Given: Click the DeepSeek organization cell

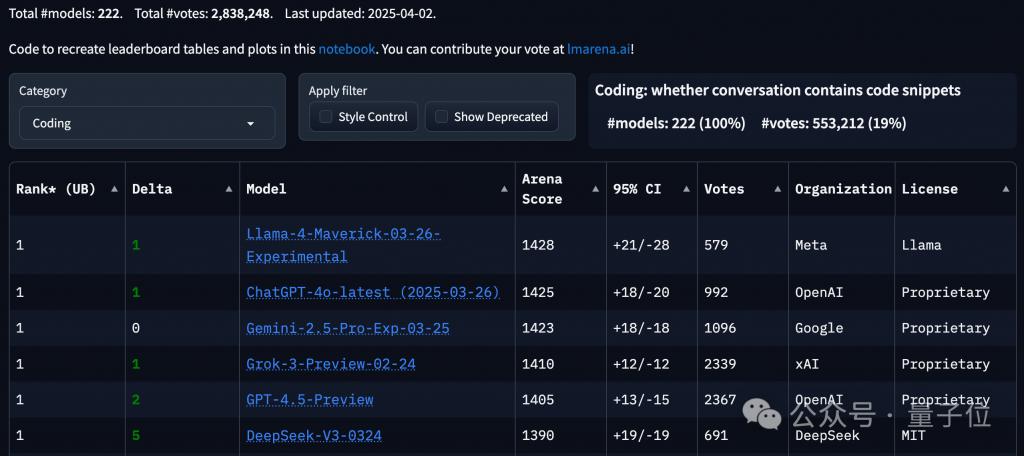Looking at the screenshot, I should [x=827, y=435].
